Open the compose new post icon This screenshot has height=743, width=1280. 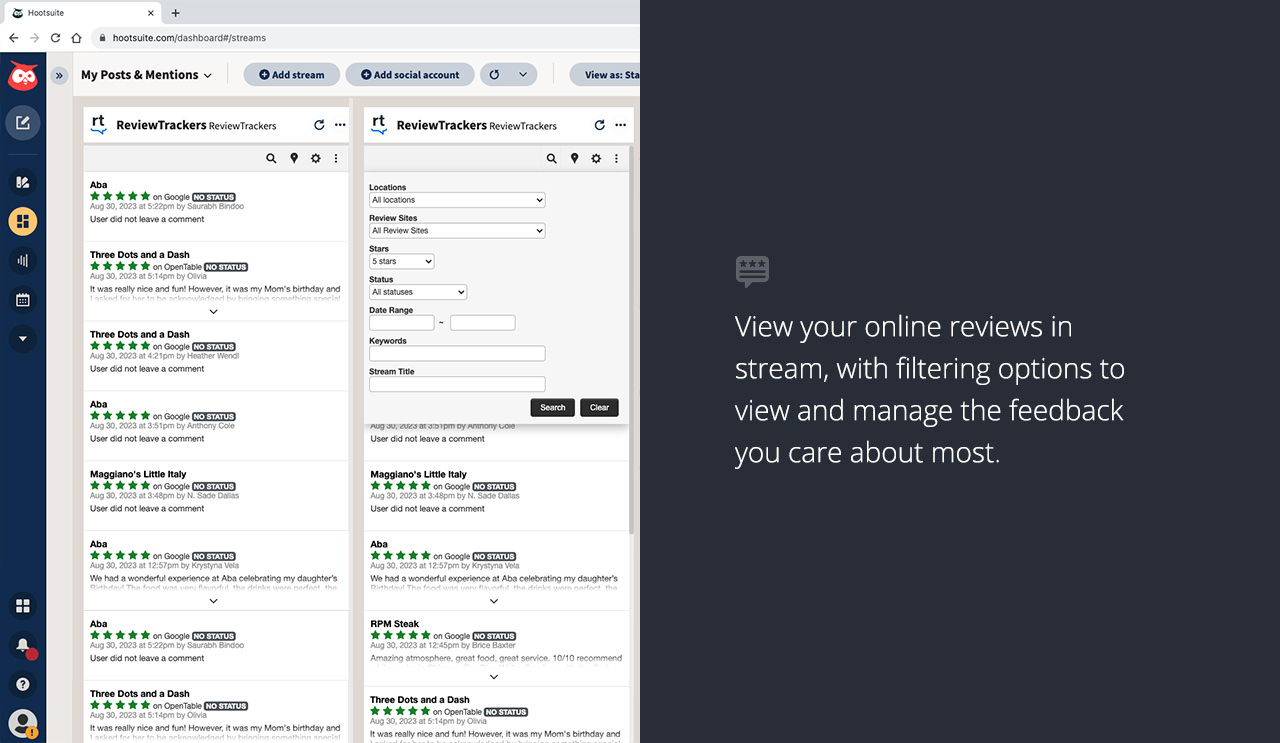22,123
